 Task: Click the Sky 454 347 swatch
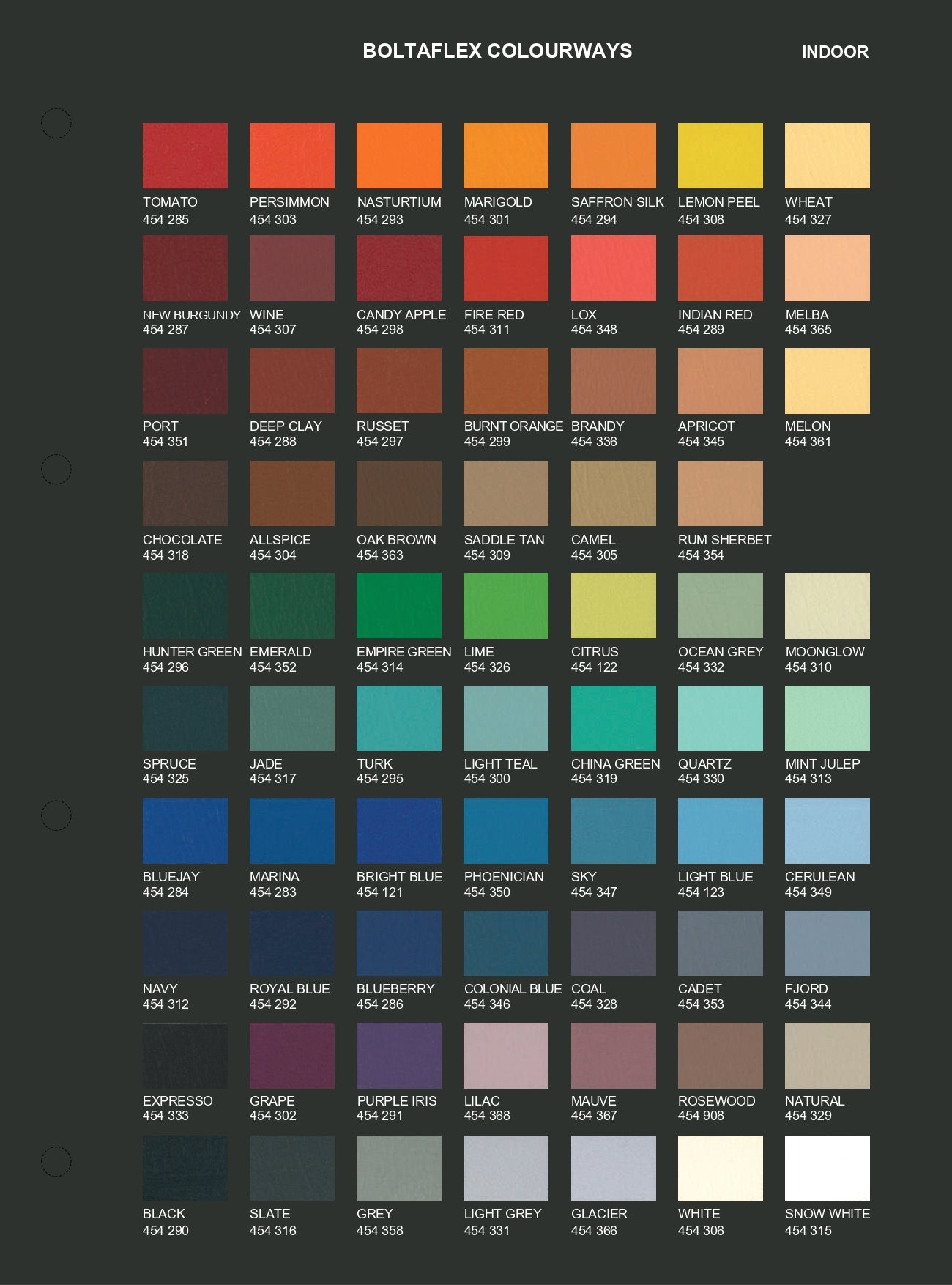(x=614, y=831)
